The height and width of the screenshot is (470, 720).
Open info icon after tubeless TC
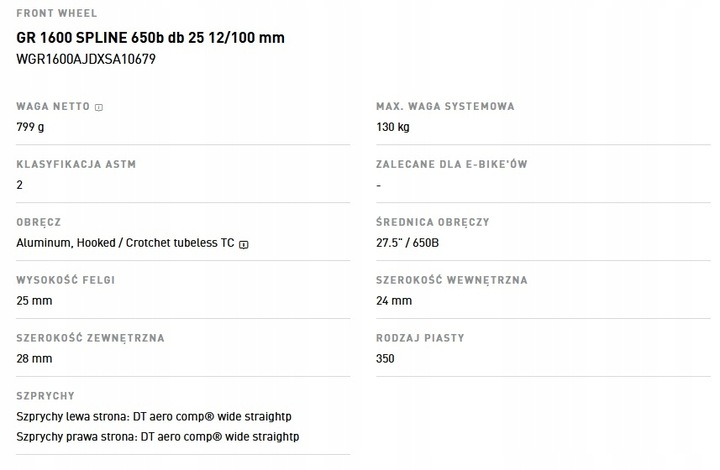pyautogui.click(x=244, y=245)
